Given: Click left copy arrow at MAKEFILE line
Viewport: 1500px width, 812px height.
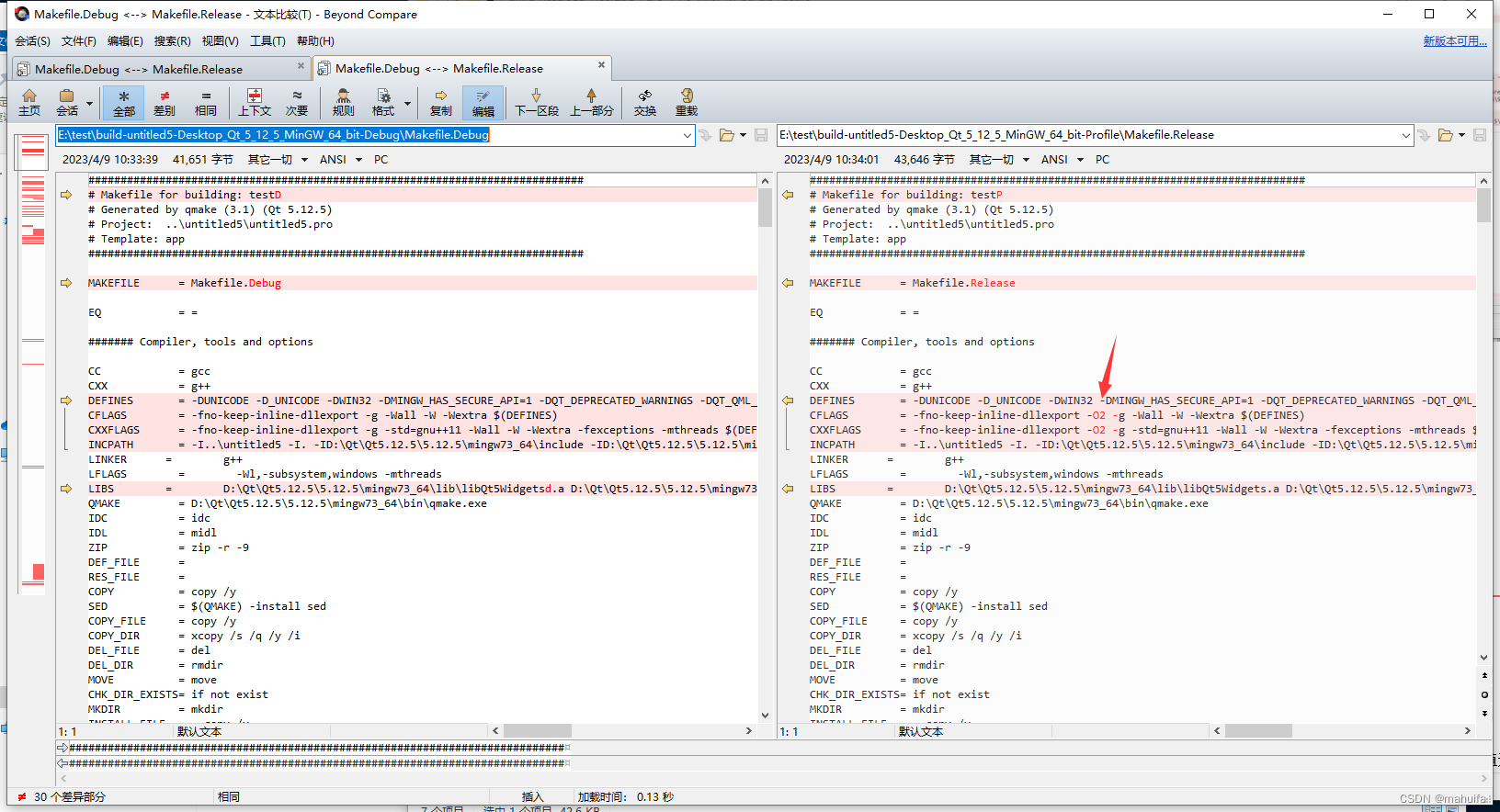Looking at the screenshot, I should 66,283.
